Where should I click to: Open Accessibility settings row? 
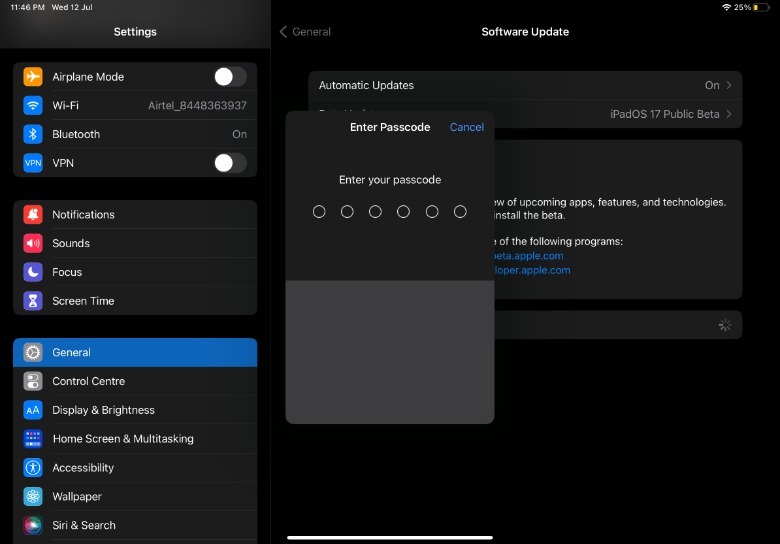click(x=135, y=467)
